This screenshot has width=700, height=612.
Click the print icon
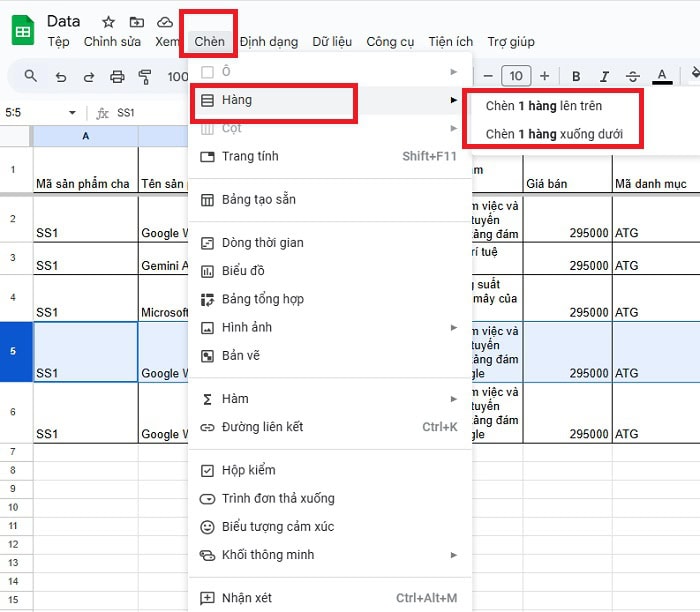(x=117, y=77)
